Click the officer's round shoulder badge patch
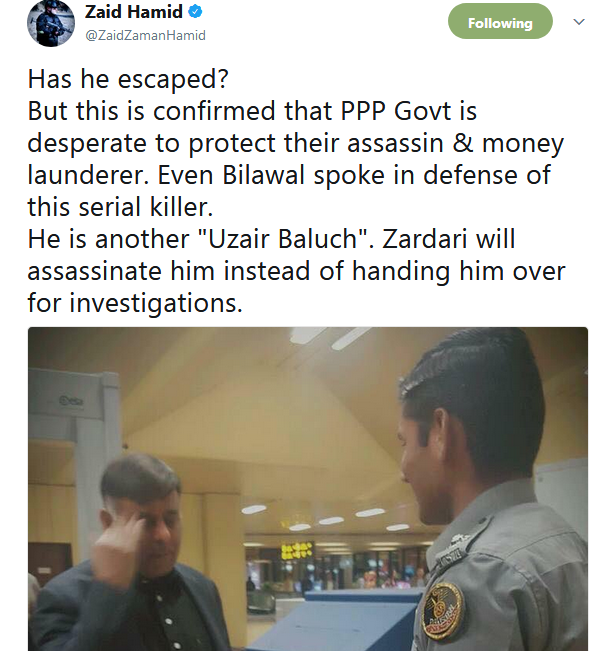This screenshot has width=612, height=651. tap(443, 611)
